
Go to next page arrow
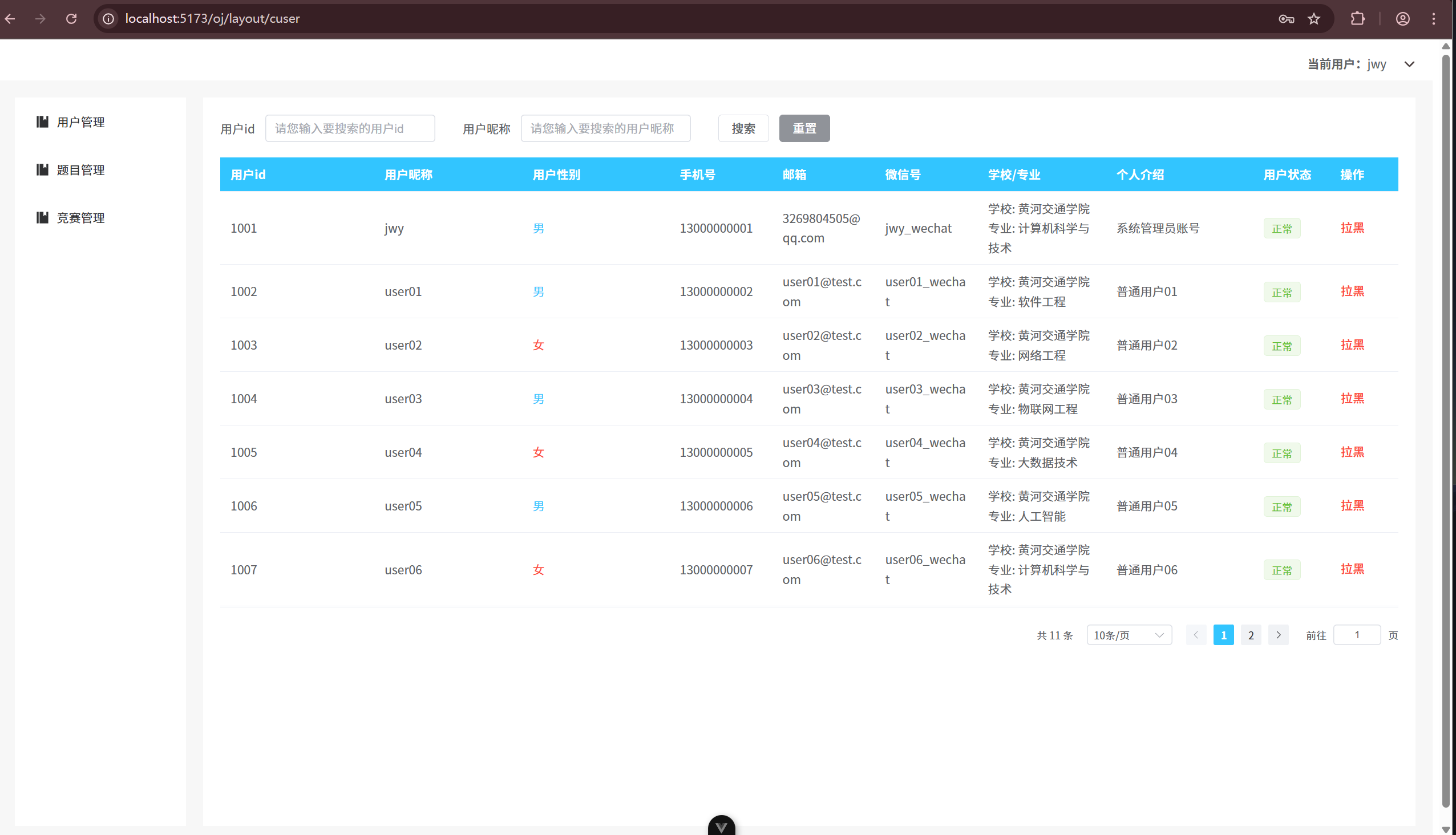pyautogui.click(x=1278, y=635)
